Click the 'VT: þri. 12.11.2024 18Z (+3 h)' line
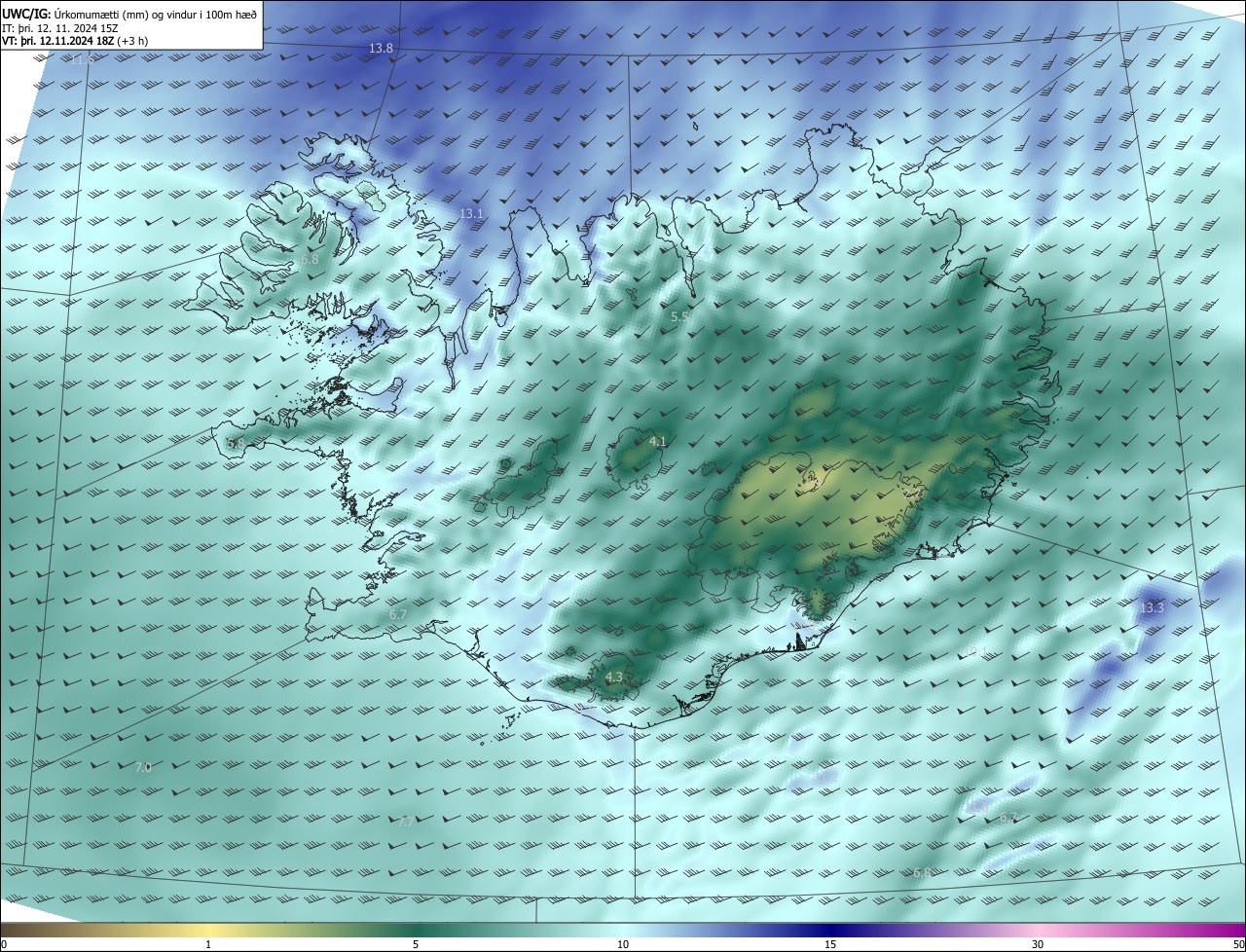 pos(75,42)
